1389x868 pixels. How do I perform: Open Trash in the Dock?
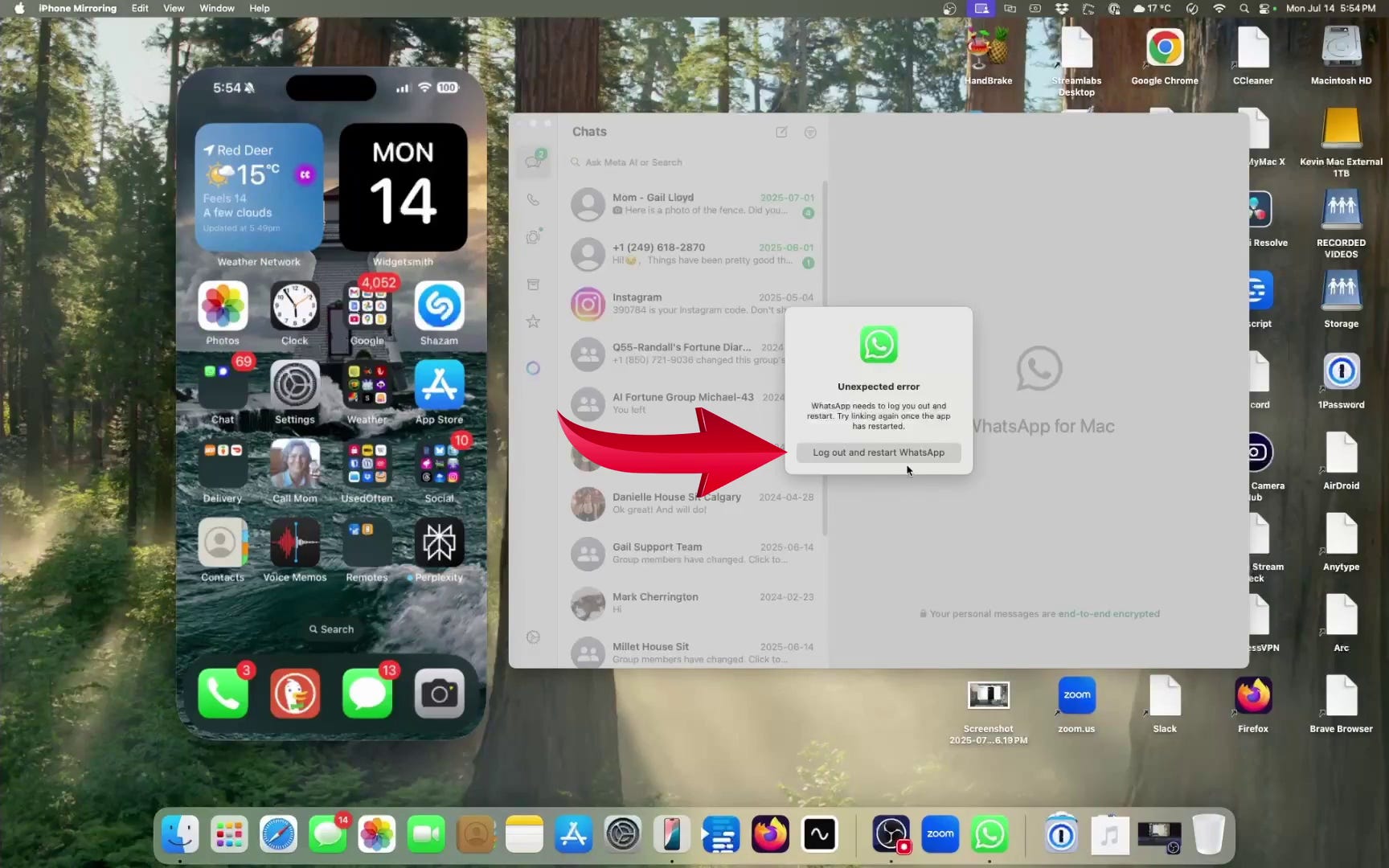1208,834
